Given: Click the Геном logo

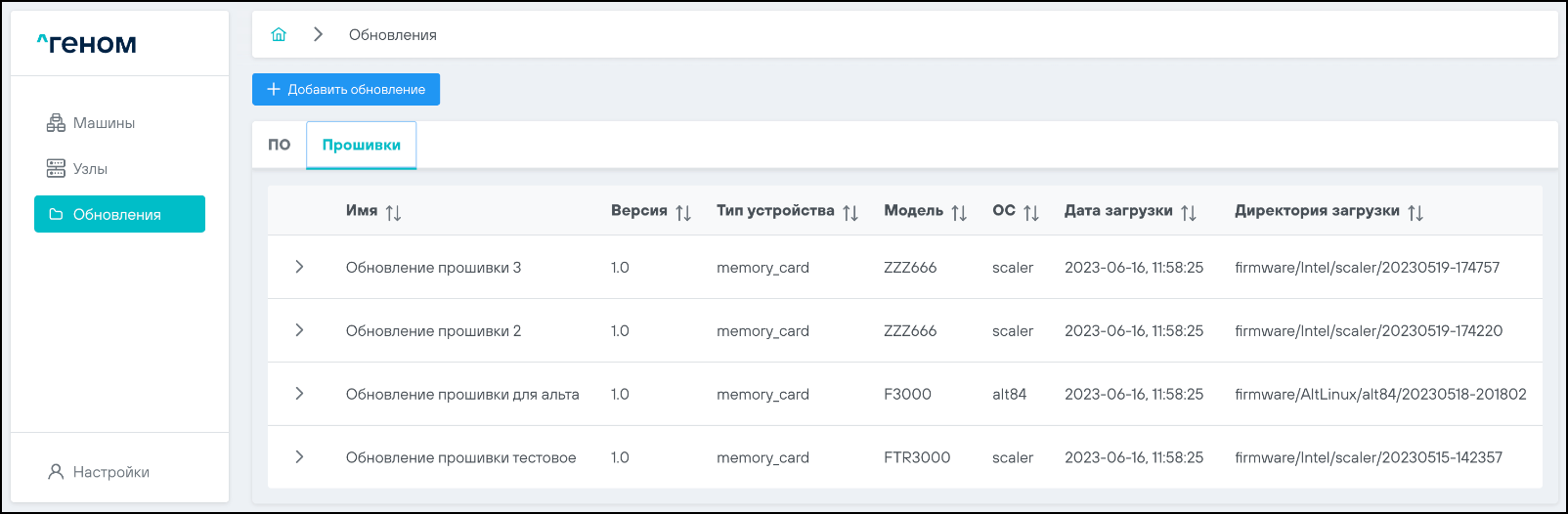Looking at the screenshot, I should (x=87, y=44).
